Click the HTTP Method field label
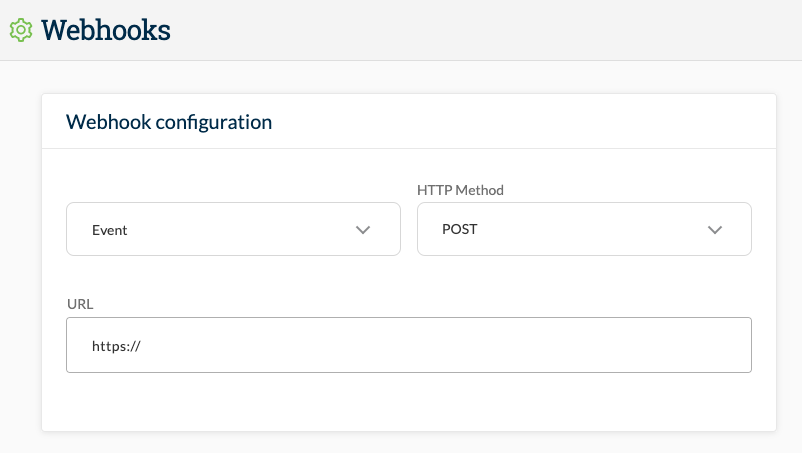Screen dimensions: 802x453 [460, 190]
